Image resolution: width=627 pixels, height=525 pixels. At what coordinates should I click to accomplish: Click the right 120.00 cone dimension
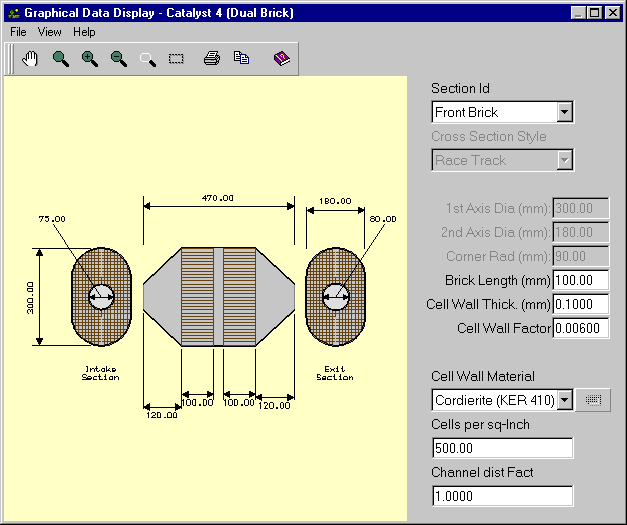(274, 405)
